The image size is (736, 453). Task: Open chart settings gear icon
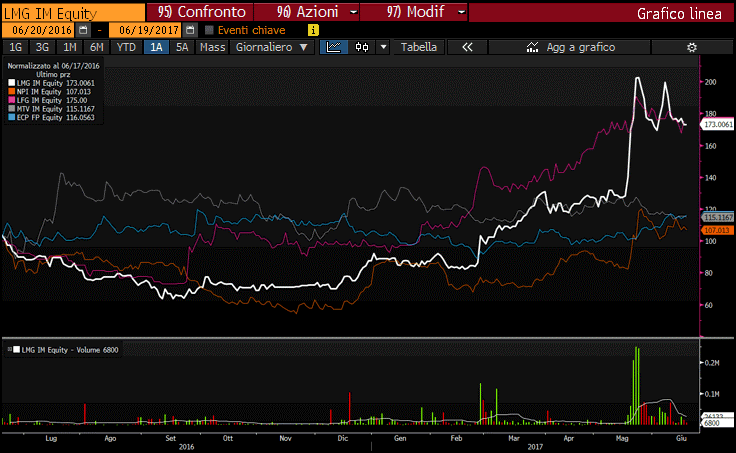click(691, 47)
